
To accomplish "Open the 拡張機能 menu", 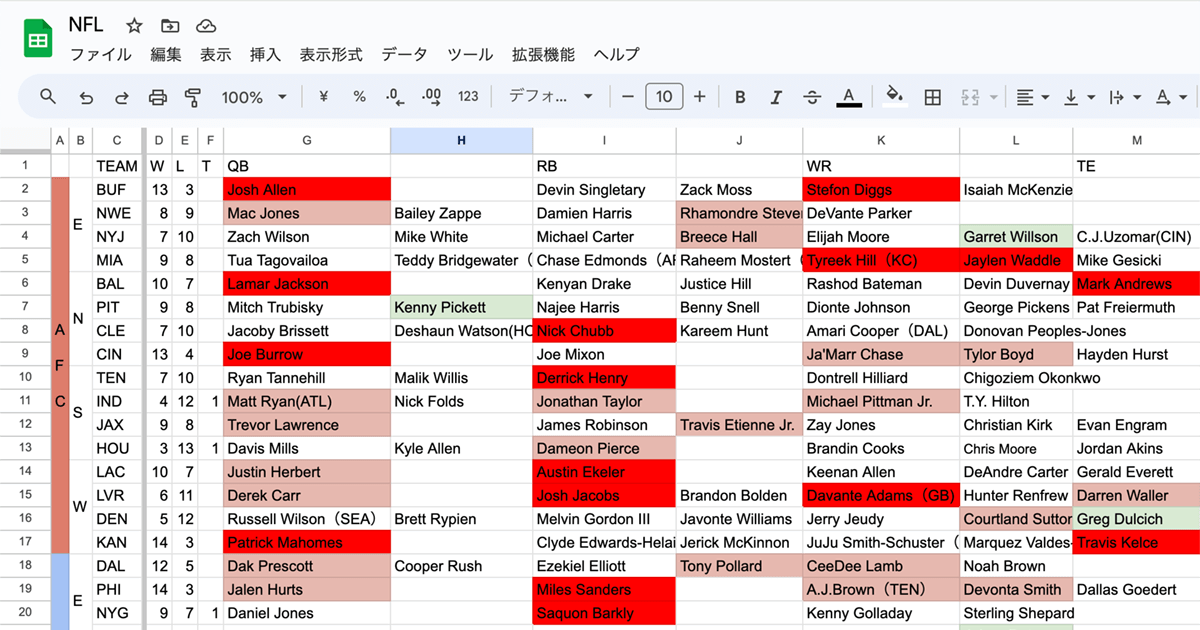I will pos(543,55).
